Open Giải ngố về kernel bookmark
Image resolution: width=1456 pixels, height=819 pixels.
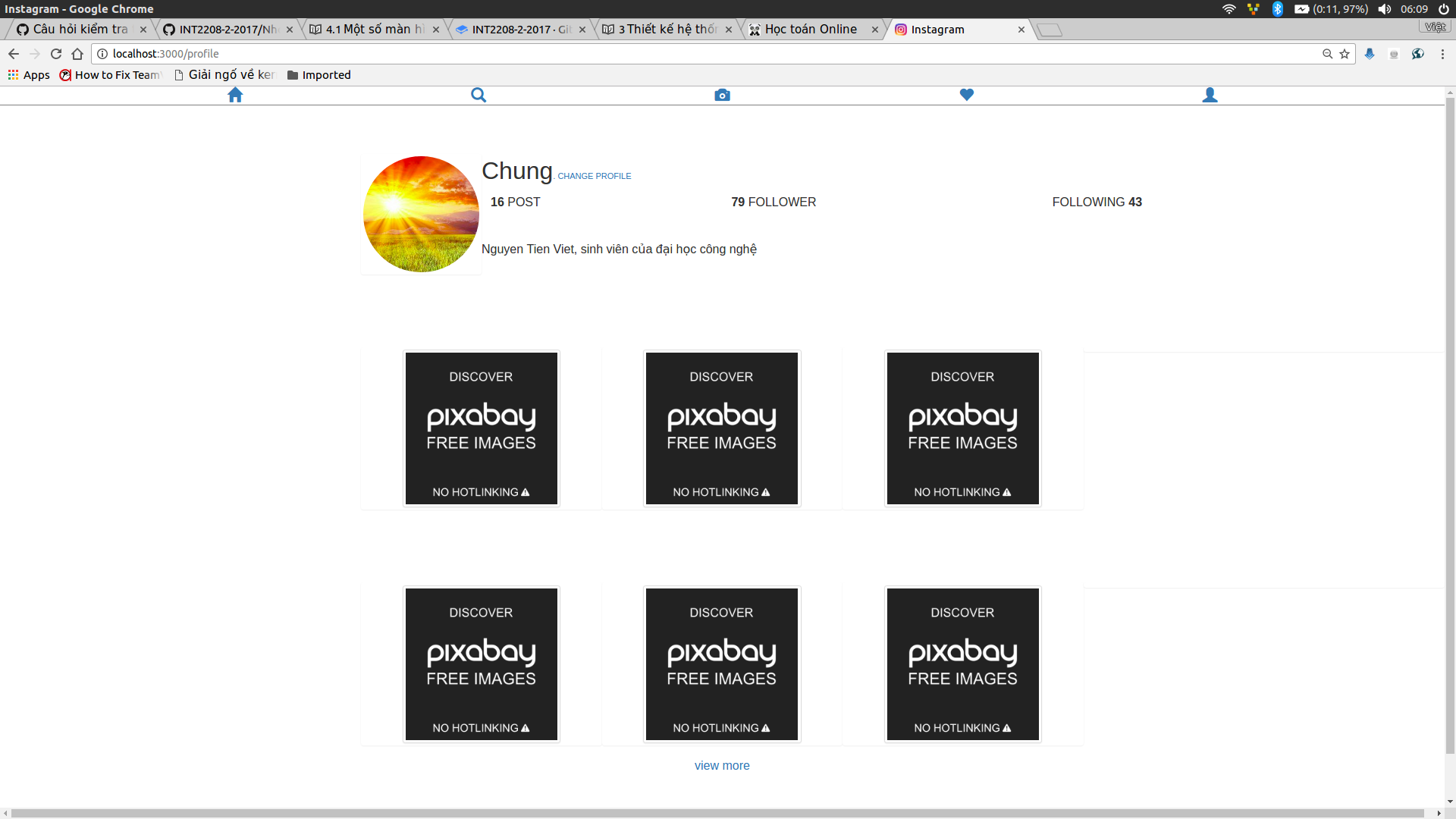click(x=224, y=75)
